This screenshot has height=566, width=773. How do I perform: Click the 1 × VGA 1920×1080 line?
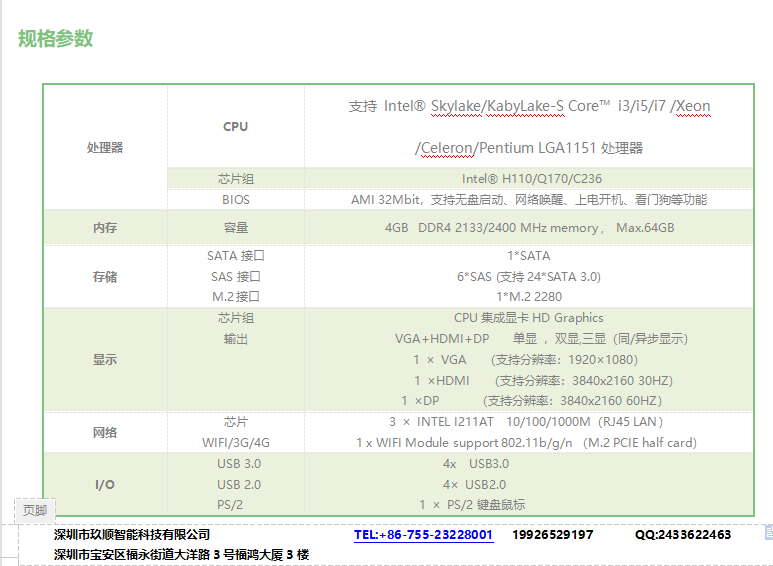[526, 360]
